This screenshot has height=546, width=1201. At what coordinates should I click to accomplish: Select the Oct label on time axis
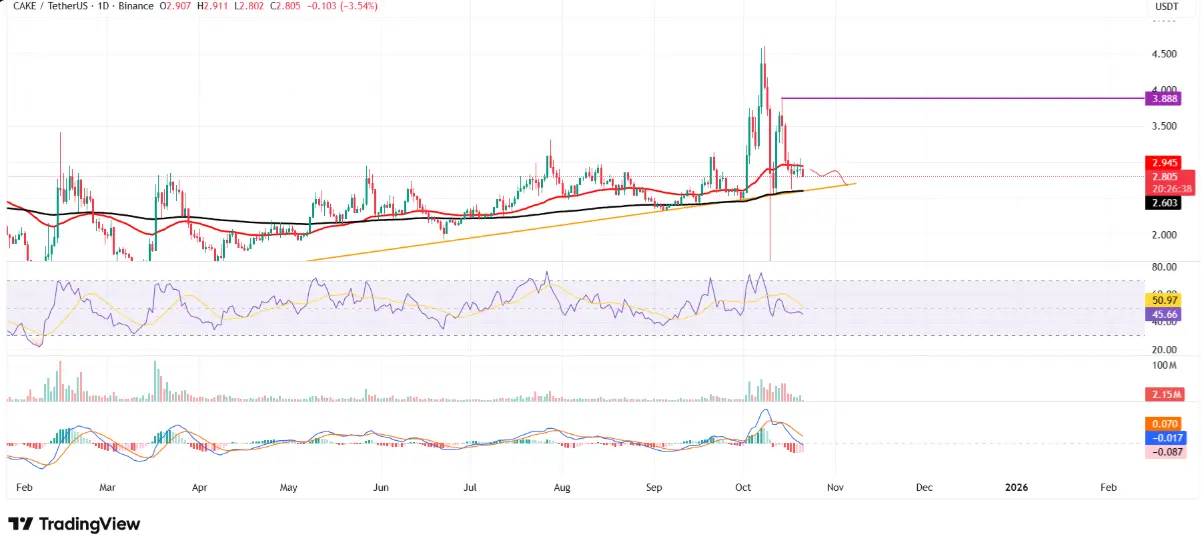tap(742, 487)
